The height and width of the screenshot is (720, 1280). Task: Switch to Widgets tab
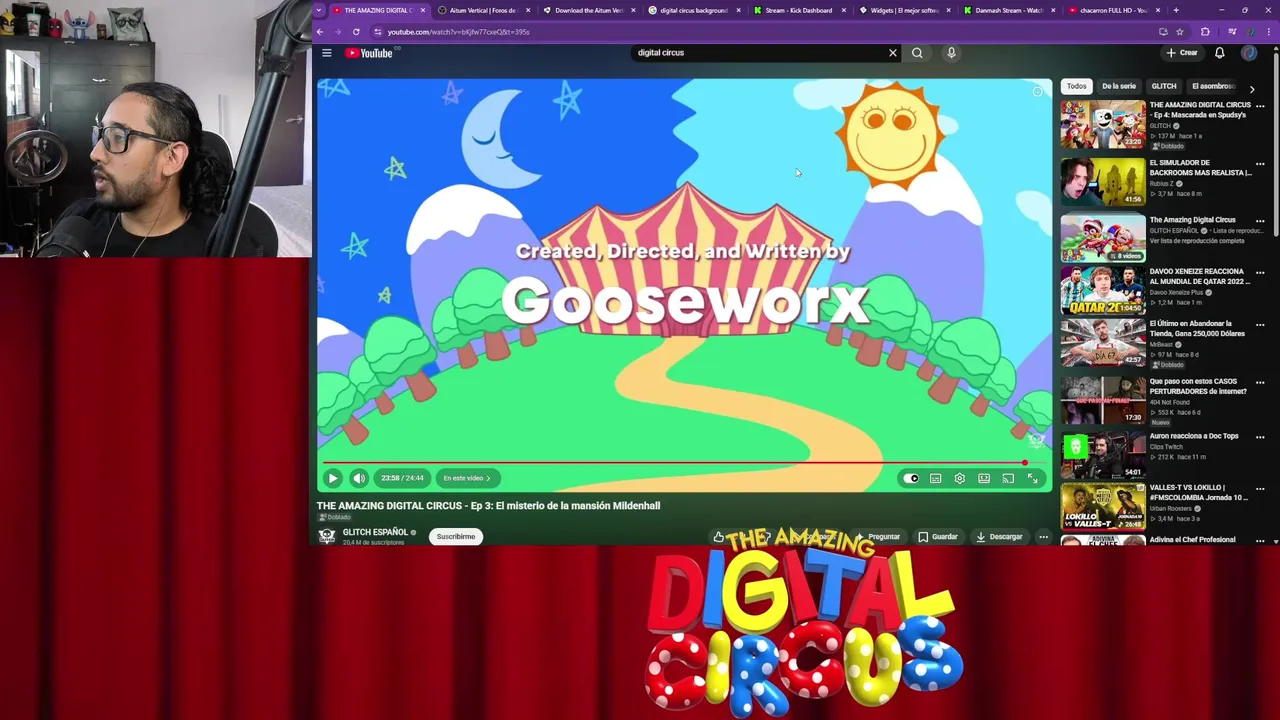click(903, 10)
